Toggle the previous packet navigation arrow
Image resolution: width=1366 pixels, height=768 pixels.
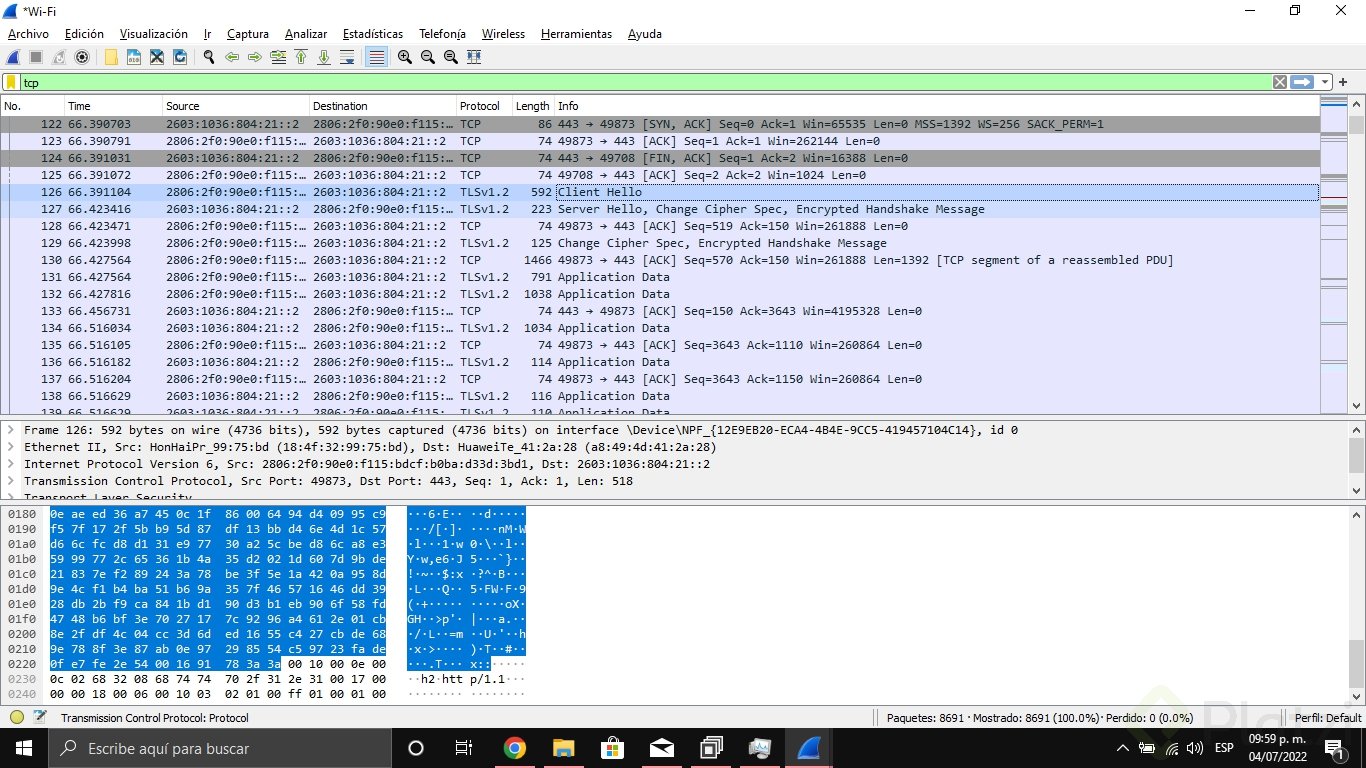(x=232, y=57)
